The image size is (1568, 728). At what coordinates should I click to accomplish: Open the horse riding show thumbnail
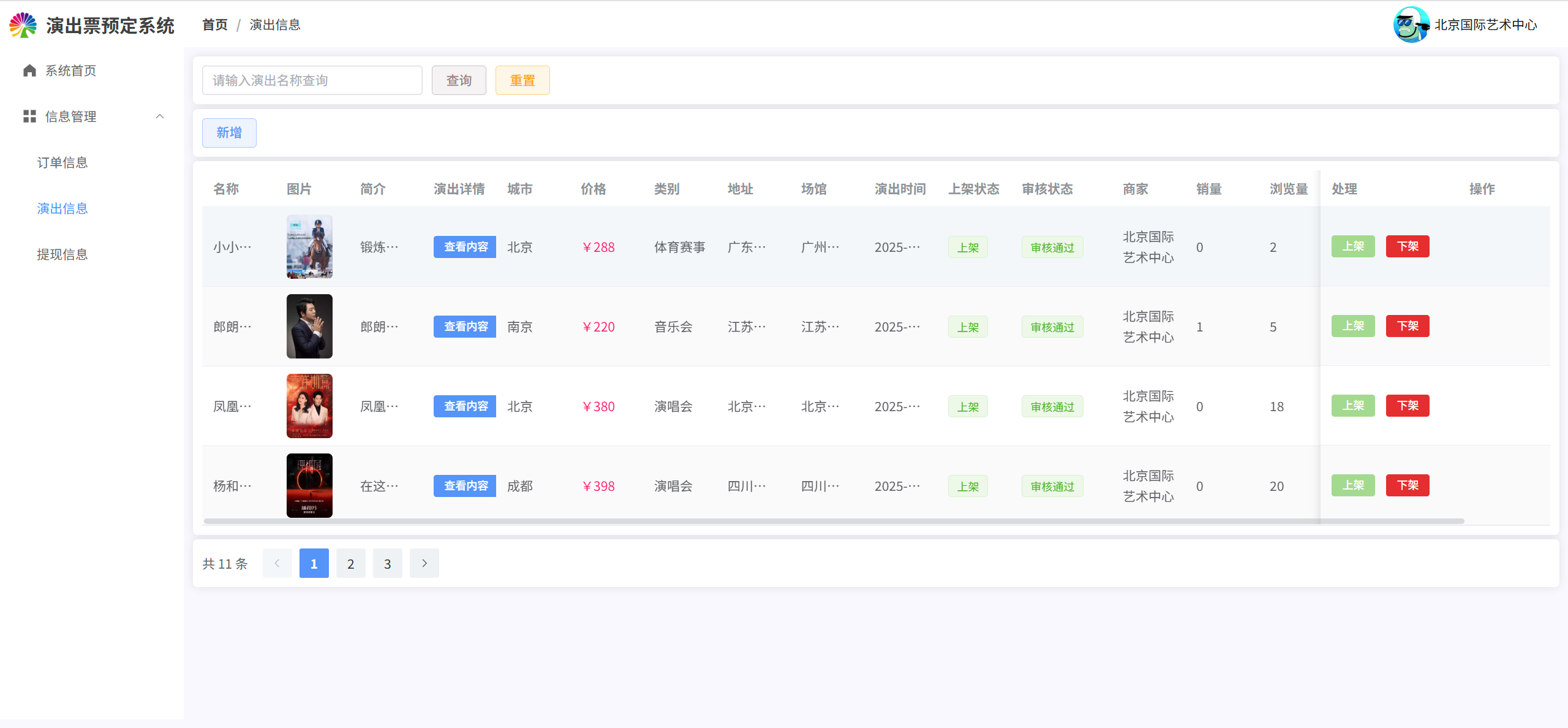(x=309, y=246)
